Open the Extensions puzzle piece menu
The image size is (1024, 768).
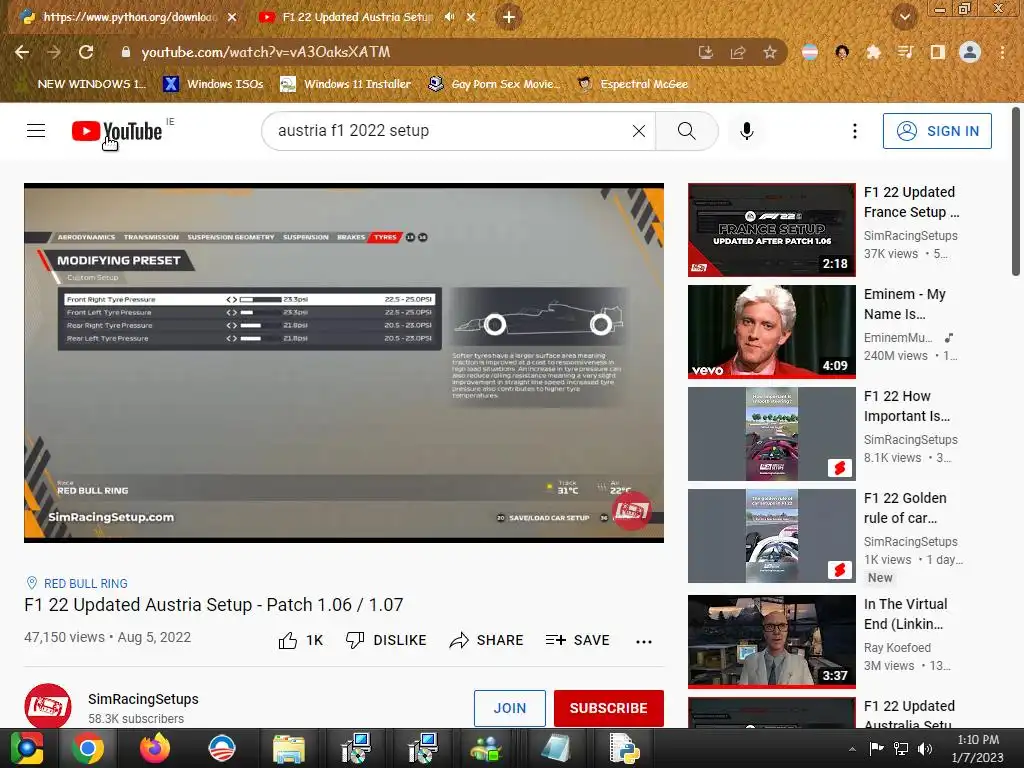coord(873,52)
